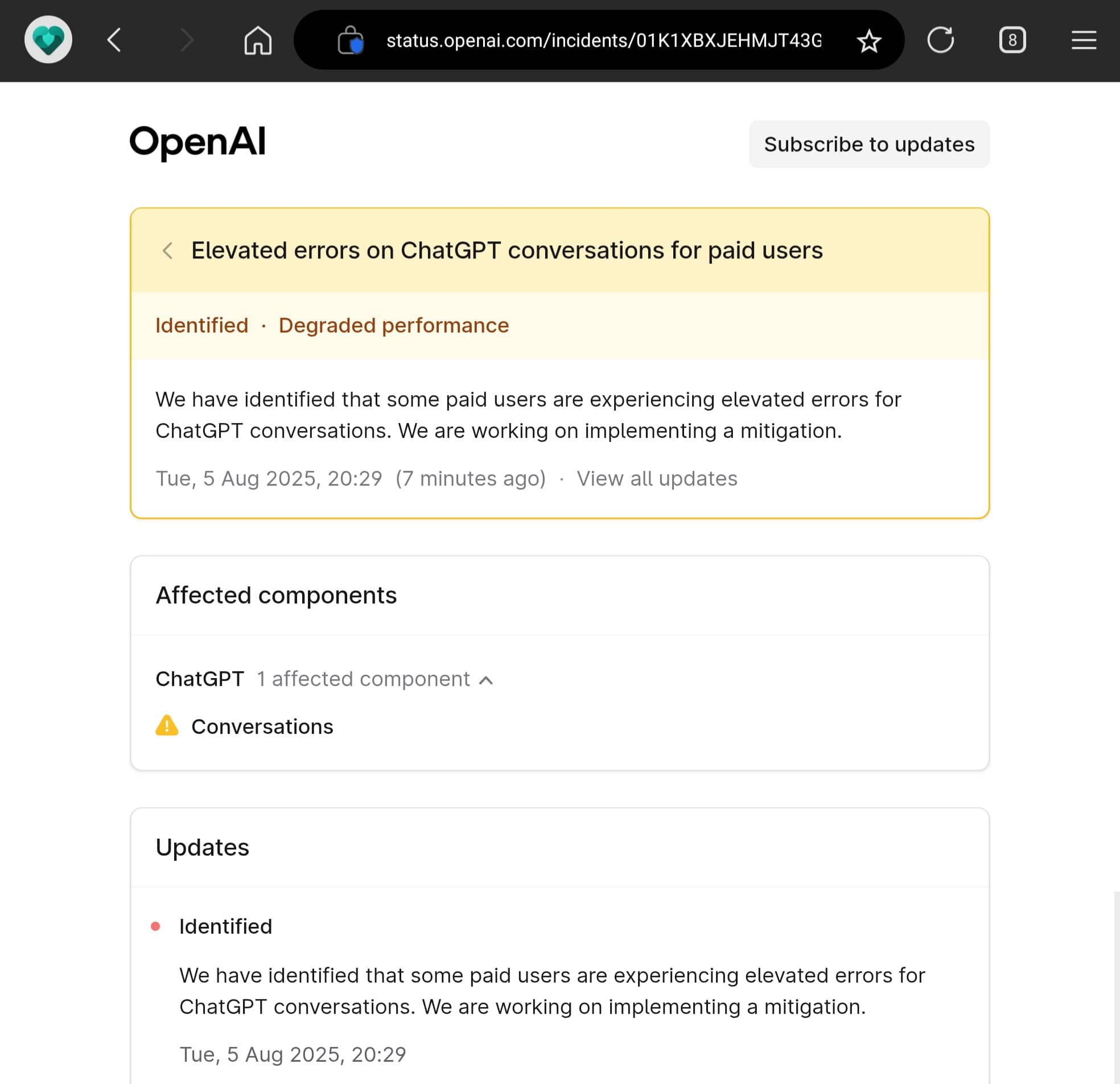Open View all updates link

click(657, 479)
